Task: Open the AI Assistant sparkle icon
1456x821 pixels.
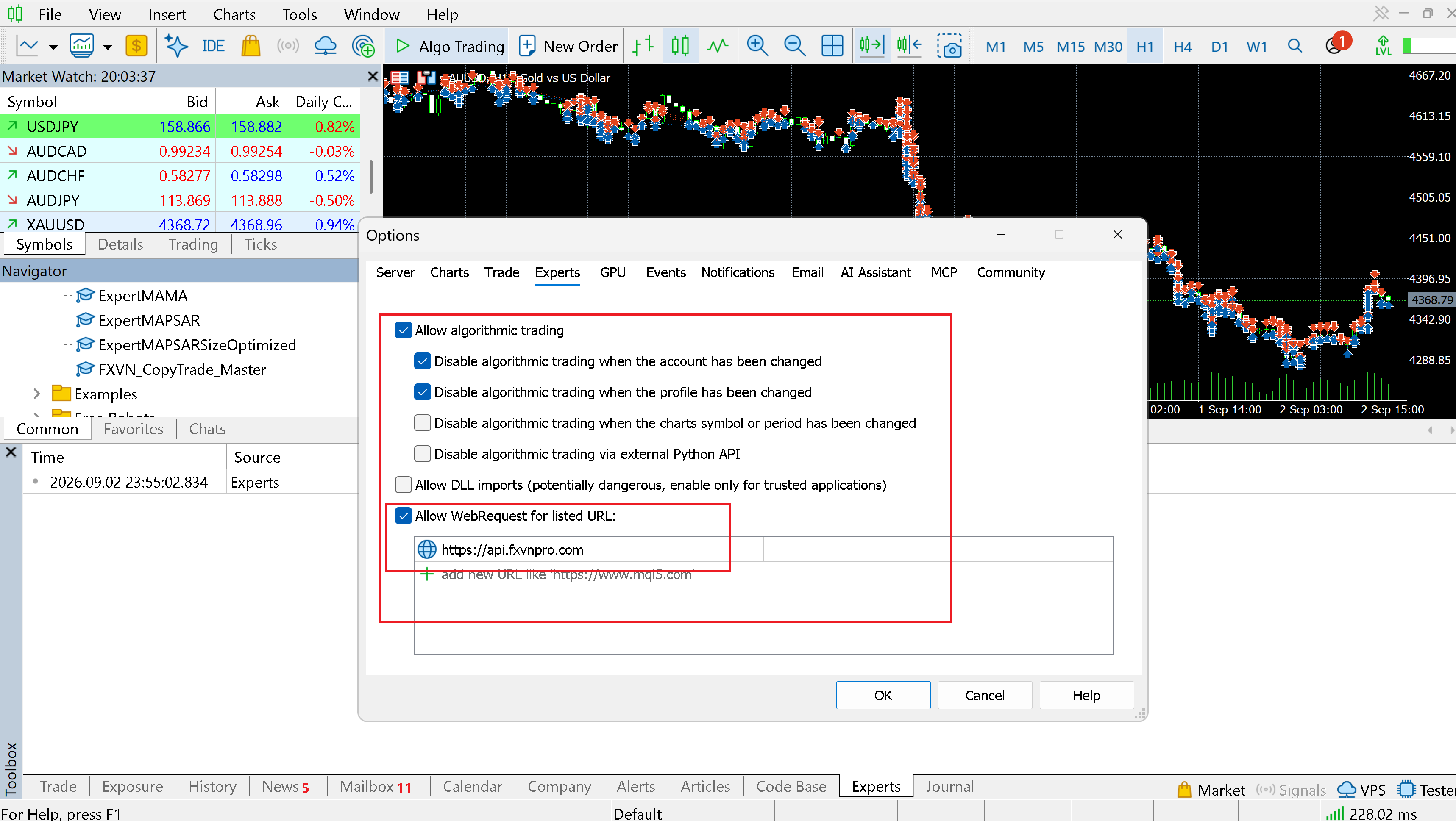Action: click(x=176, y=46)
